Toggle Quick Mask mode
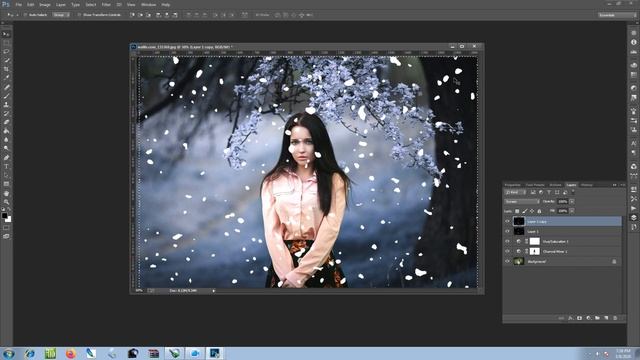This screenshot has width=640, height=360. (6, 228)
